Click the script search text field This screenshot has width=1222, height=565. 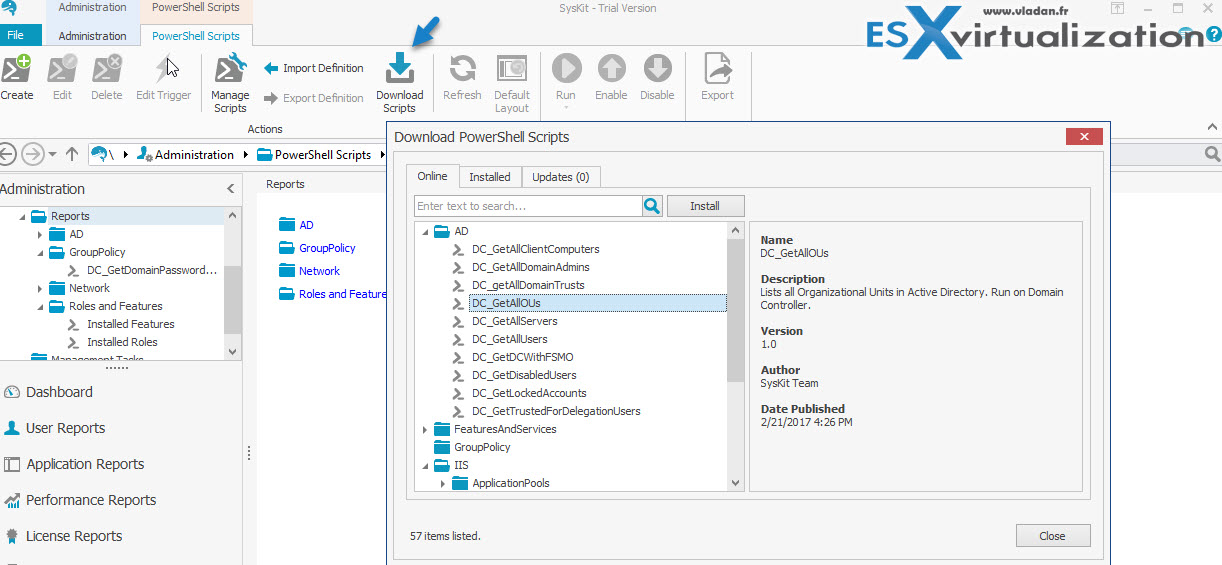click(x=528, y=206)
